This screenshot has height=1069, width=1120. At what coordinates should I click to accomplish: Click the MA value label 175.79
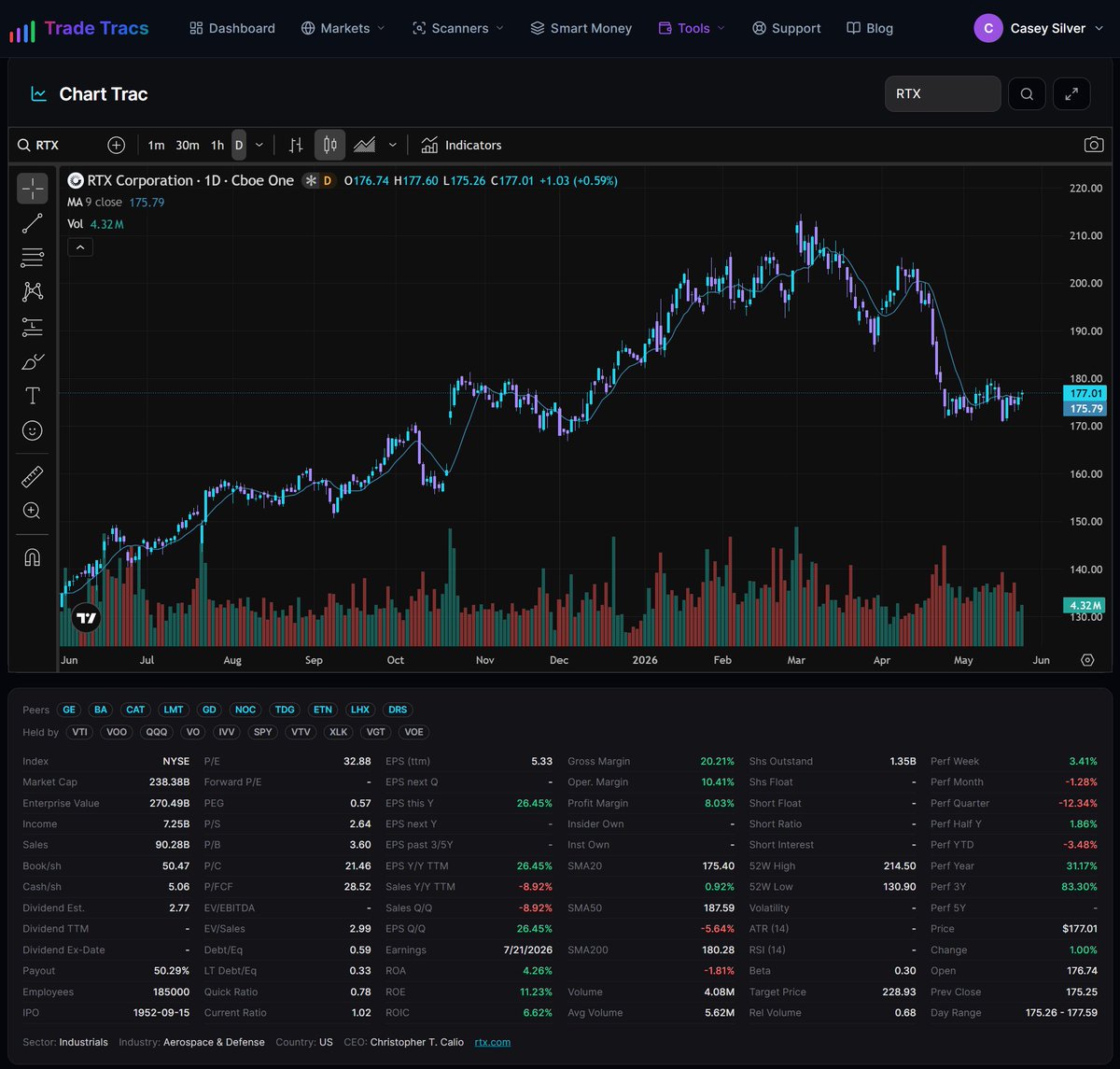1085,409
